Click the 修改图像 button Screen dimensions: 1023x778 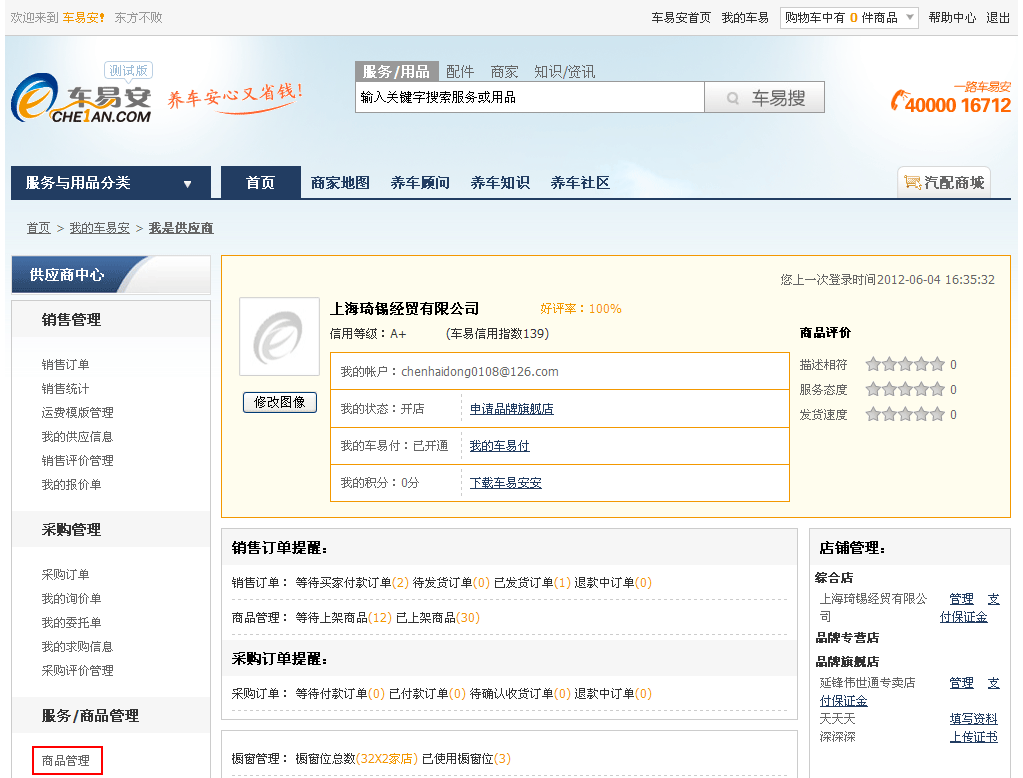pyautogui.click(x=280, y=402)
